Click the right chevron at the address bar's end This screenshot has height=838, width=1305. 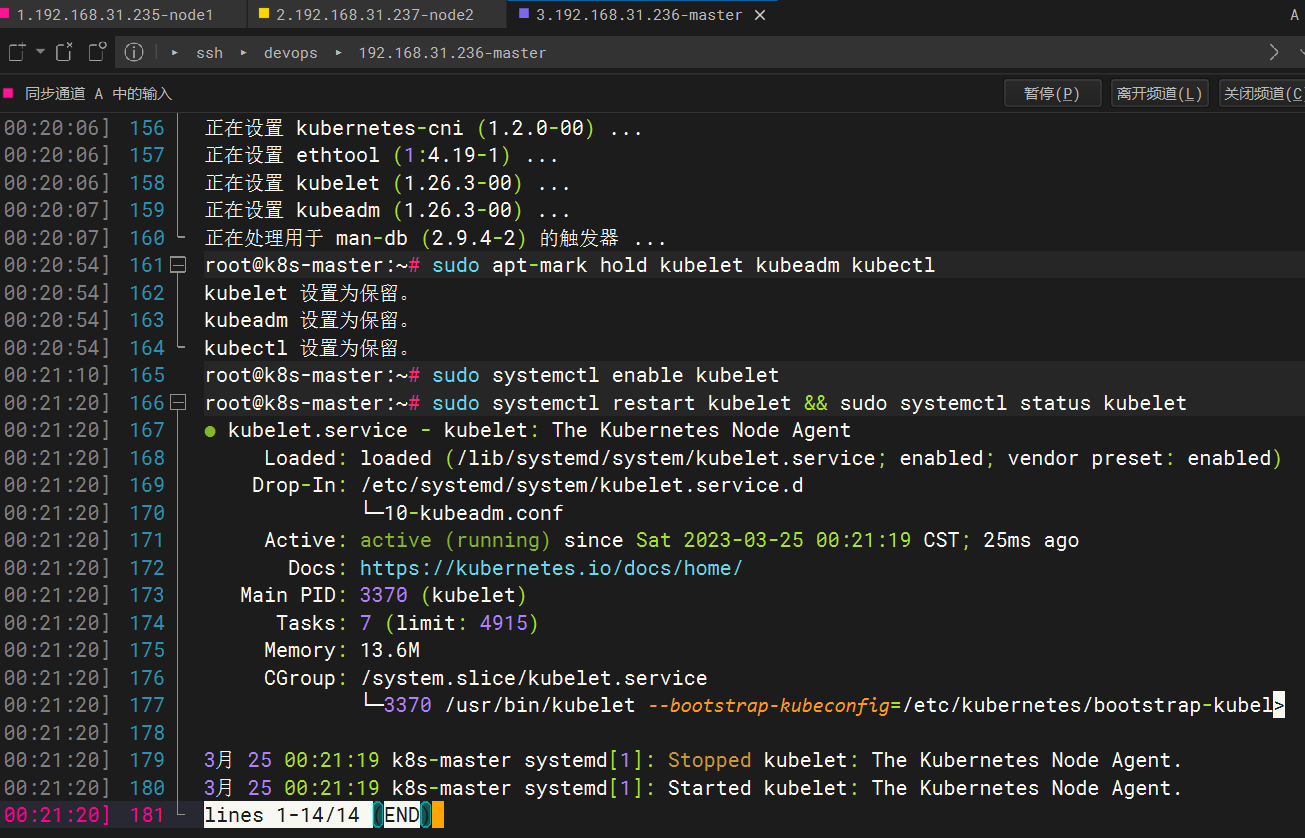pos(1273,52)
